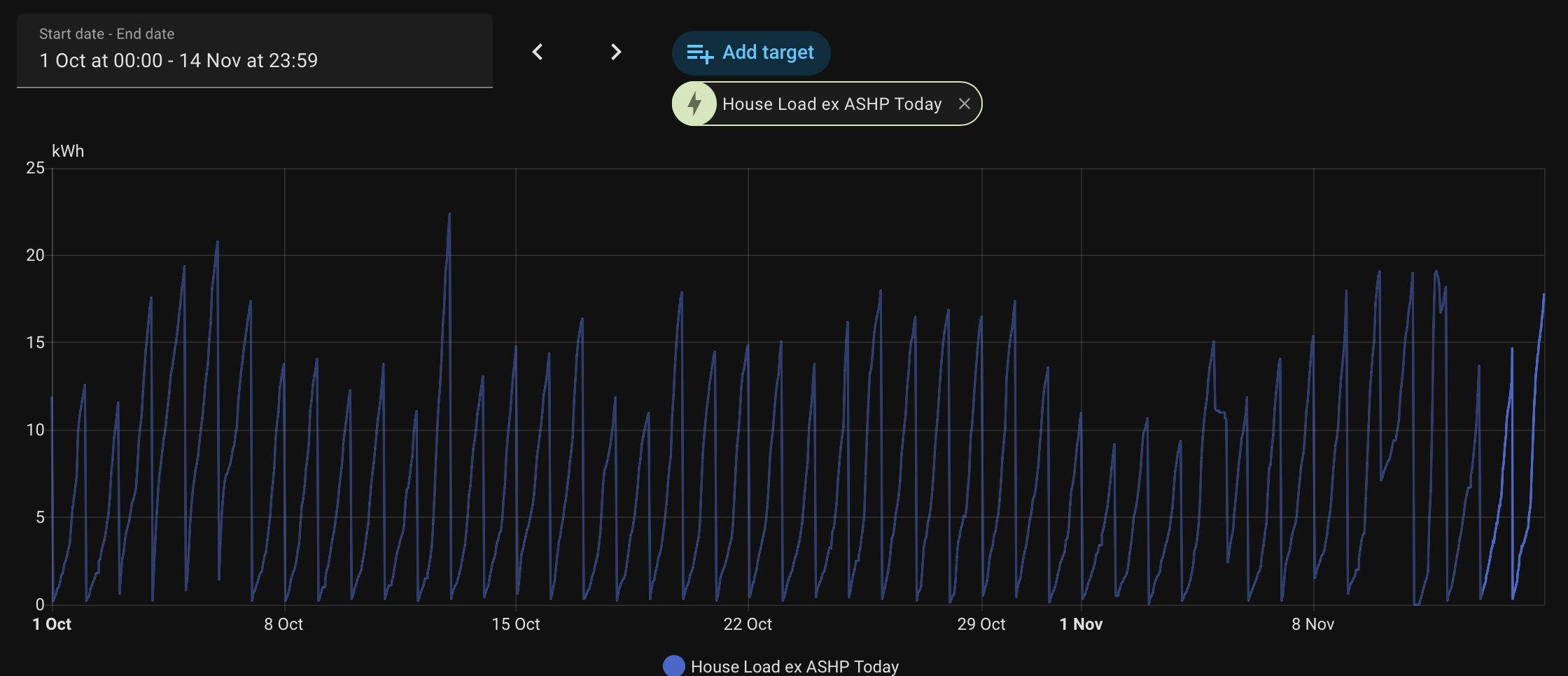Click the 22 Oct axis label

tap(748, 624)
